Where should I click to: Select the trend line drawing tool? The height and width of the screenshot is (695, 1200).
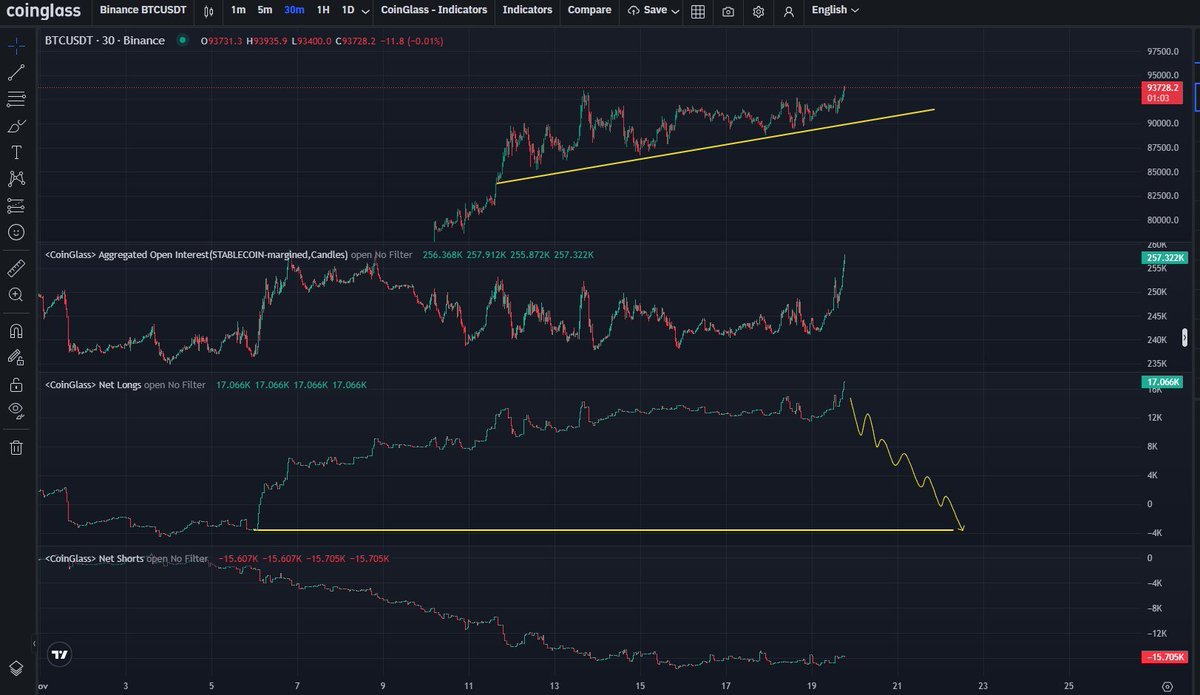tap(16, 73)
